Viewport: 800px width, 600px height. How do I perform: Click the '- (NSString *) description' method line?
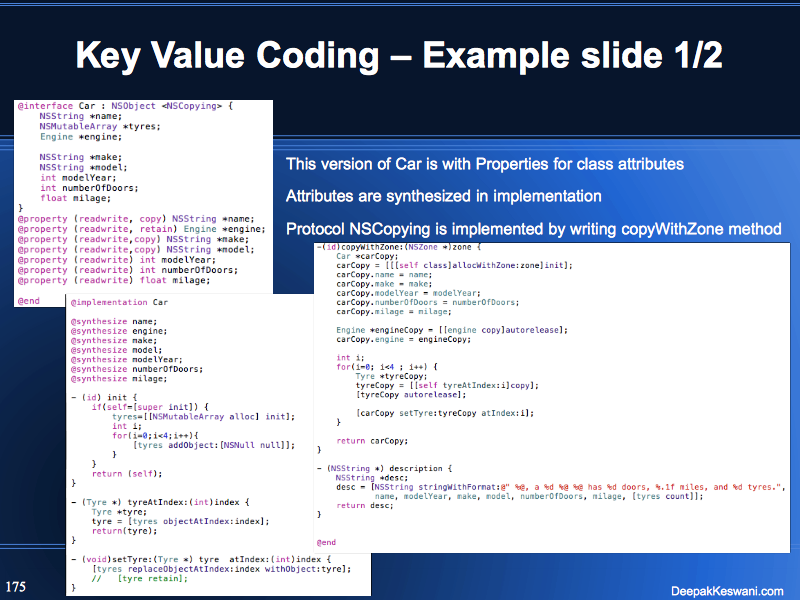click(385, 468)
